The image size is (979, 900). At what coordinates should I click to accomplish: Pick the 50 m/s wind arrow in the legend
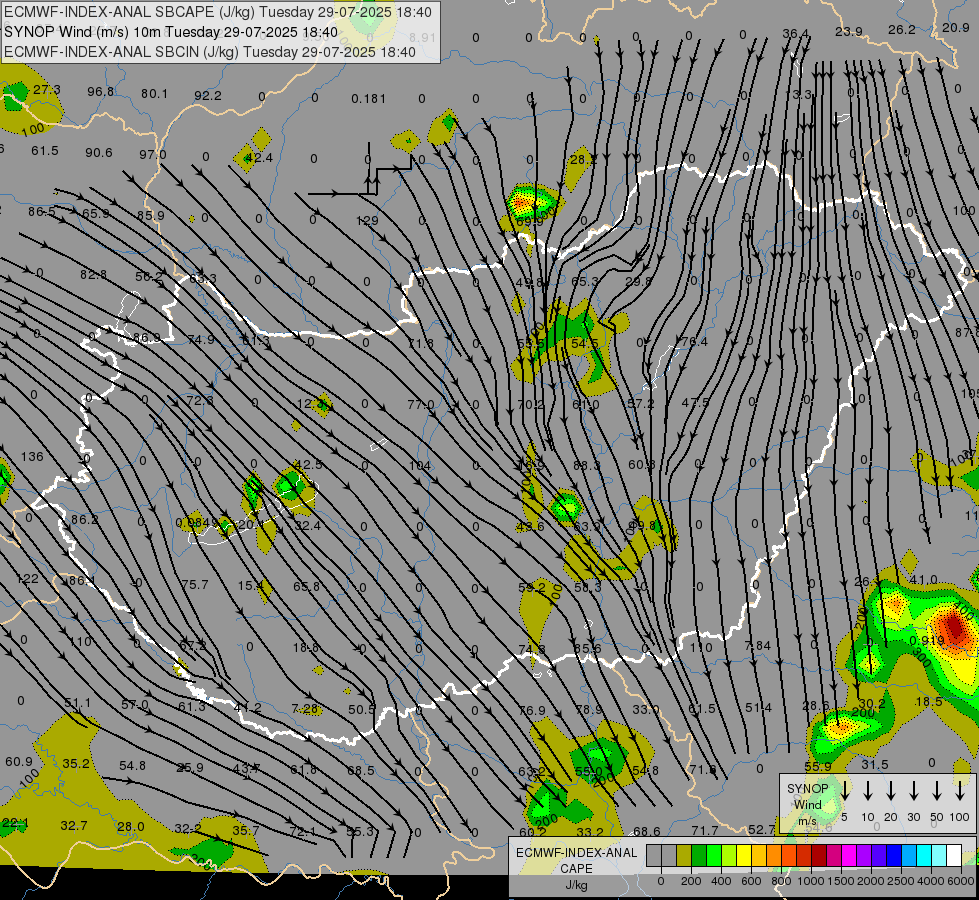click(x=937, y=791)
